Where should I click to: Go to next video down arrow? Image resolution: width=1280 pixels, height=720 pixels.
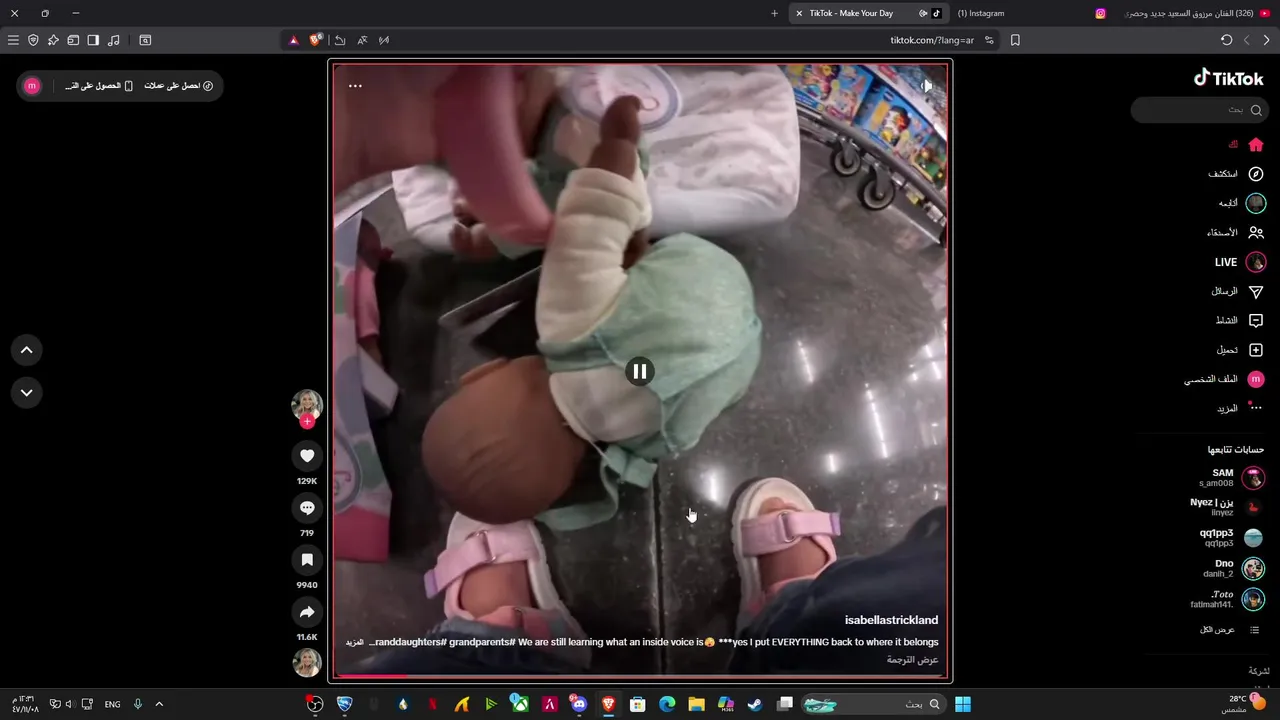point(27,393)
